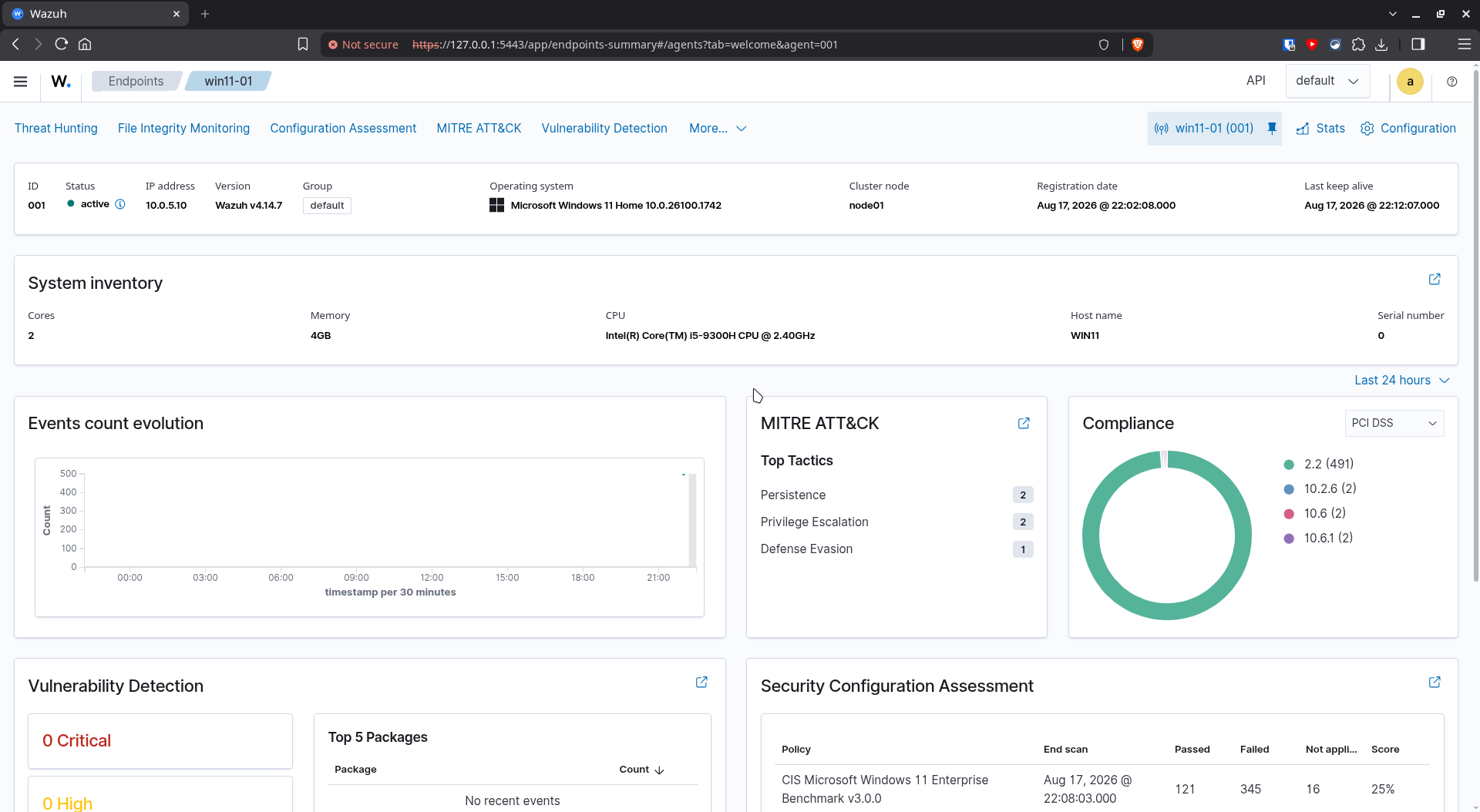Click the Failed column header
The width and height of the screenshot is (1480, 812).
1254,750
